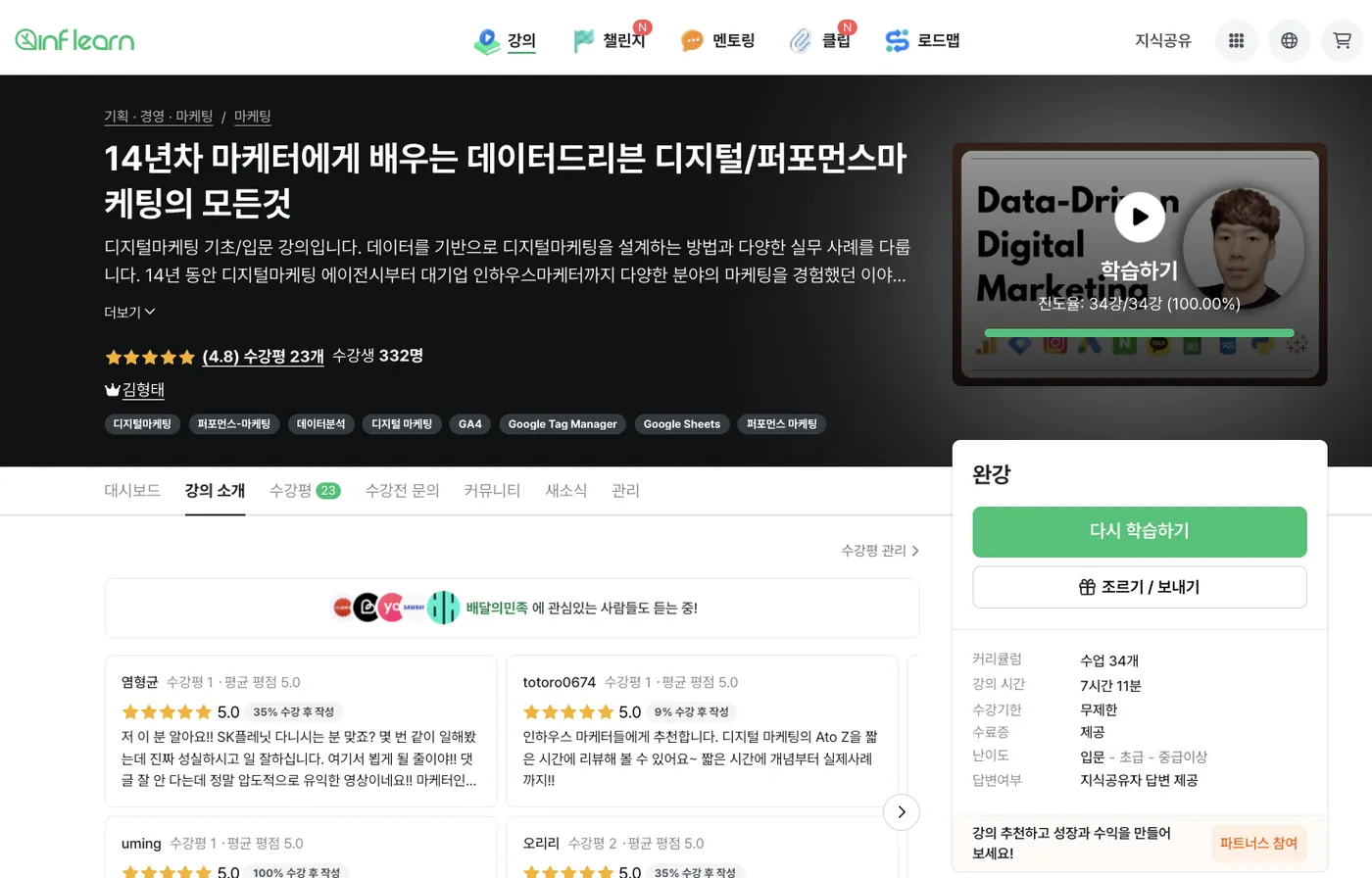Click the 마케팅 breadcrumb link
The width and height of the screenshot is (1372, 878).
coord(253,116)
